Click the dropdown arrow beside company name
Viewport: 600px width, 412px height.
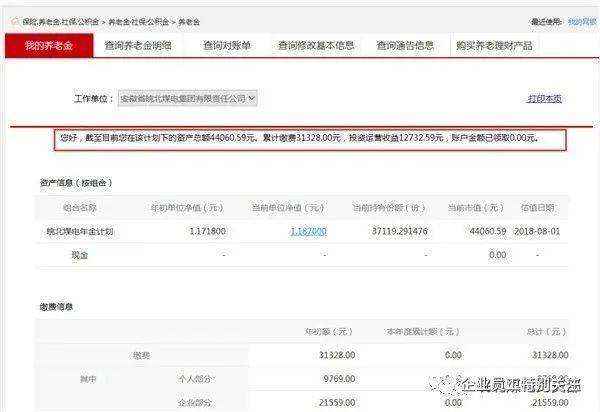[x=251, y=98]
